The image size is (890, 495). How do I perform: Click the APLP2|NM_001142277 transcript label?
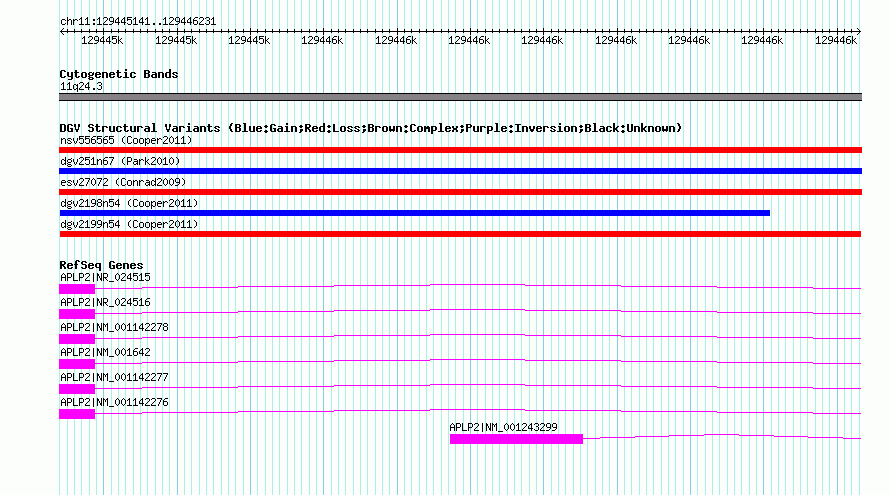114,377
